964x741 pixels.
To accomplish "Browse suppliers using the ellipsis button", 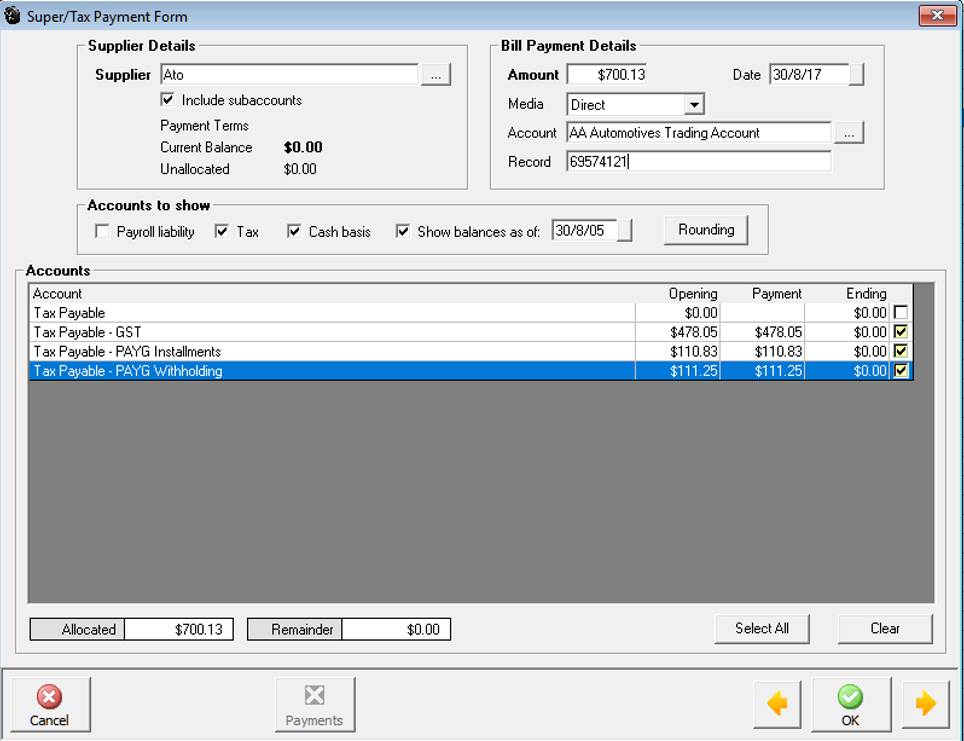I will coord(435,75).
